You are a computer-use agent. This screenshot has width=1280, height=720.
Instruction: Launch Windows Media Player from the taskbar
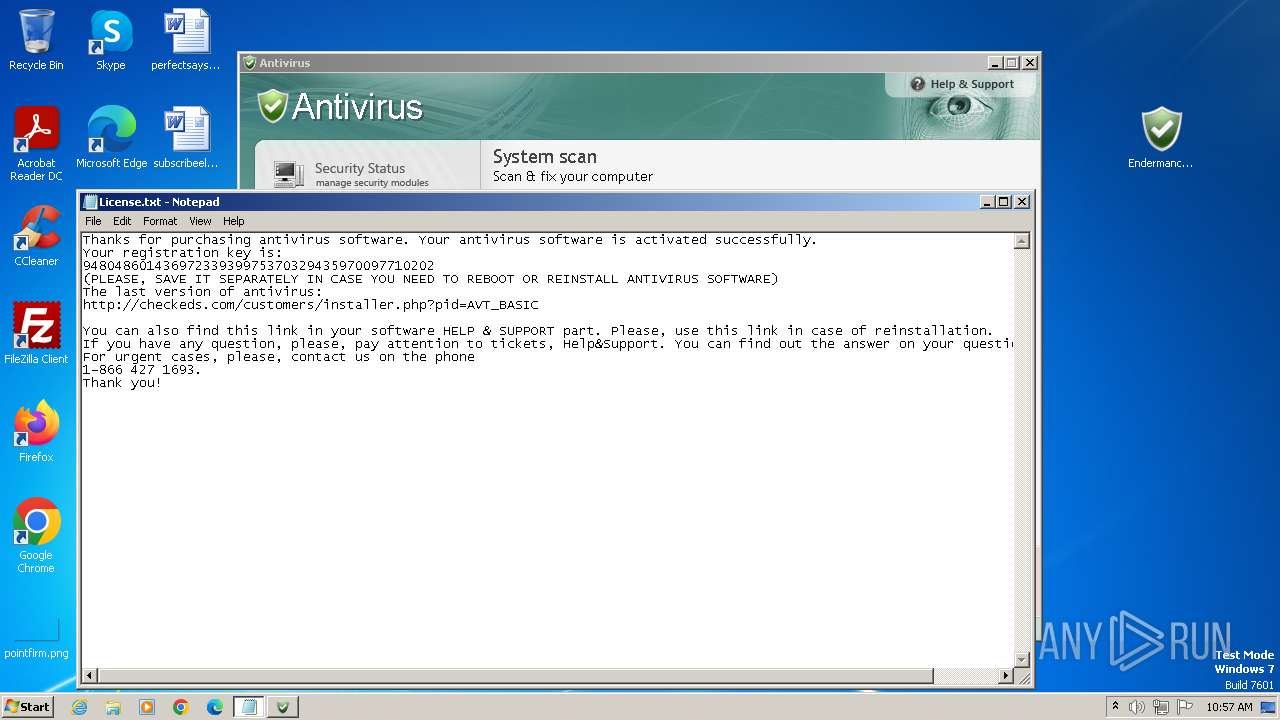click(147, 707)
